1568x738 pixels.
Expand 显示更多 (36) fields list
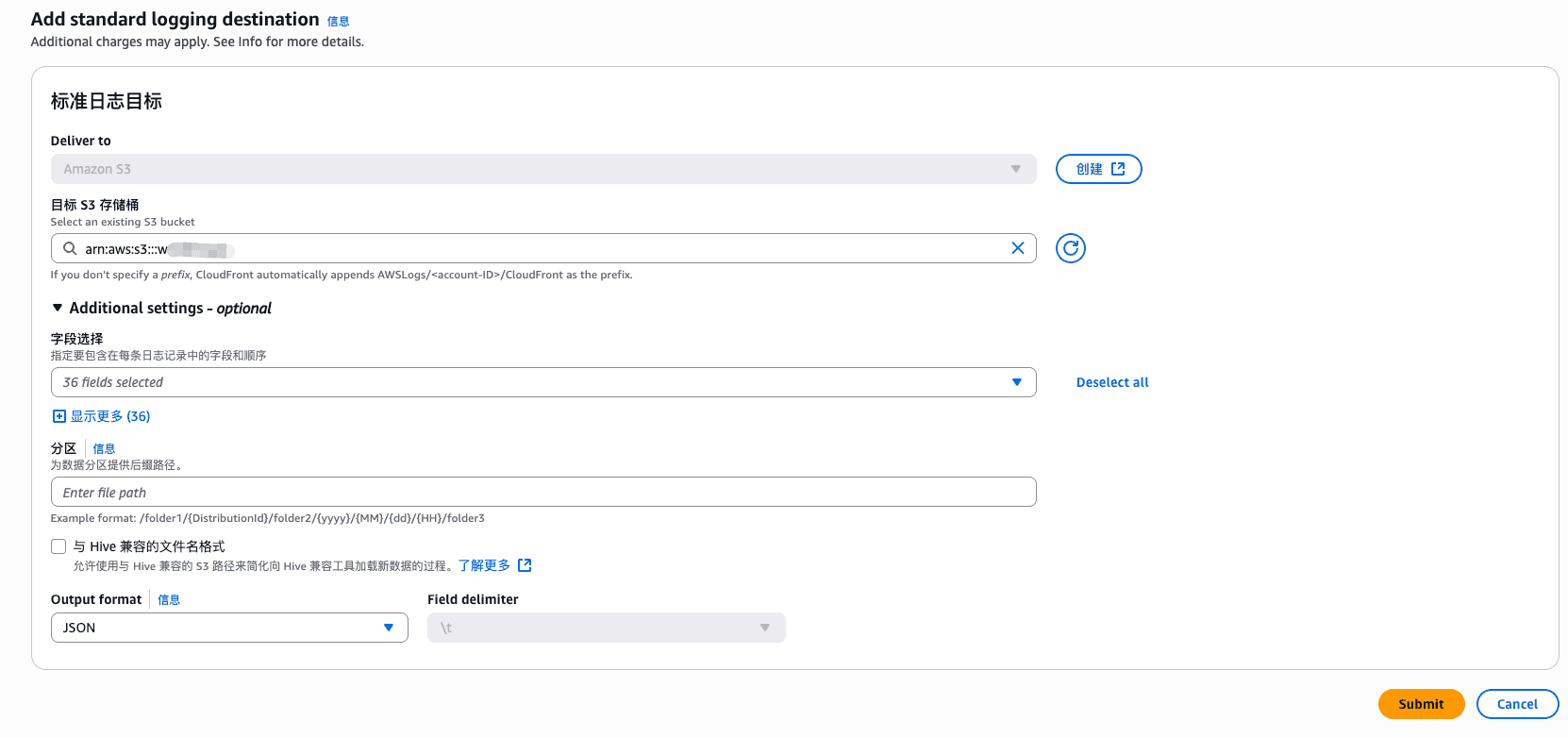(x=102, y=416)
